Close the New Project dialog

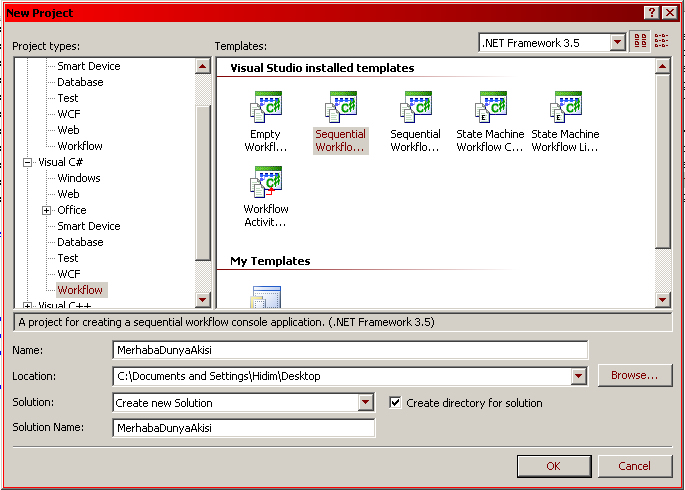pos(670,13)
